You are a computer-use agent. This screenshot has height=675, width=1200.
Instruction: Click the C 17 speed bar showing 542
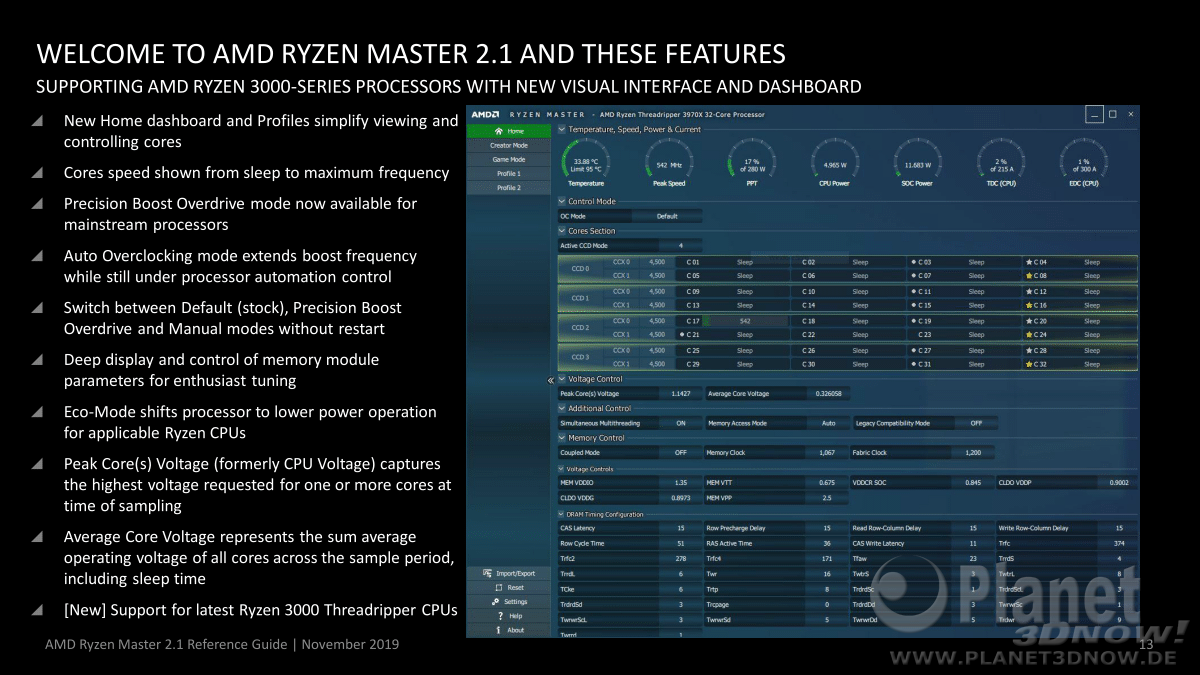click(x=745, y=321)
